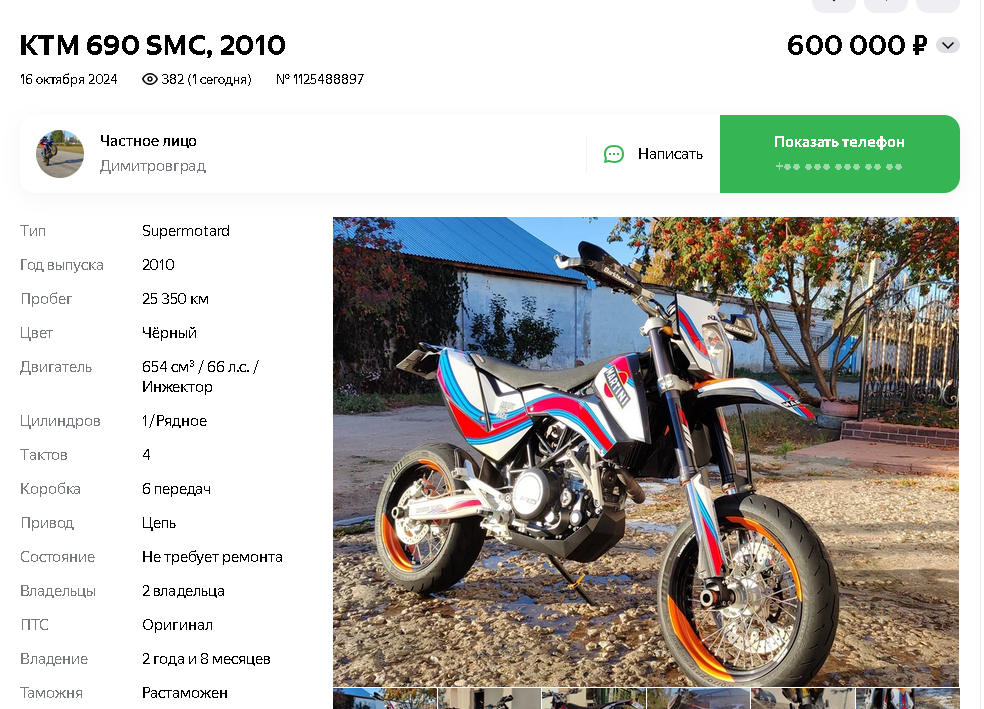Click the Частное лицо seller name
The image size is (984, 709).
(148, 141)
